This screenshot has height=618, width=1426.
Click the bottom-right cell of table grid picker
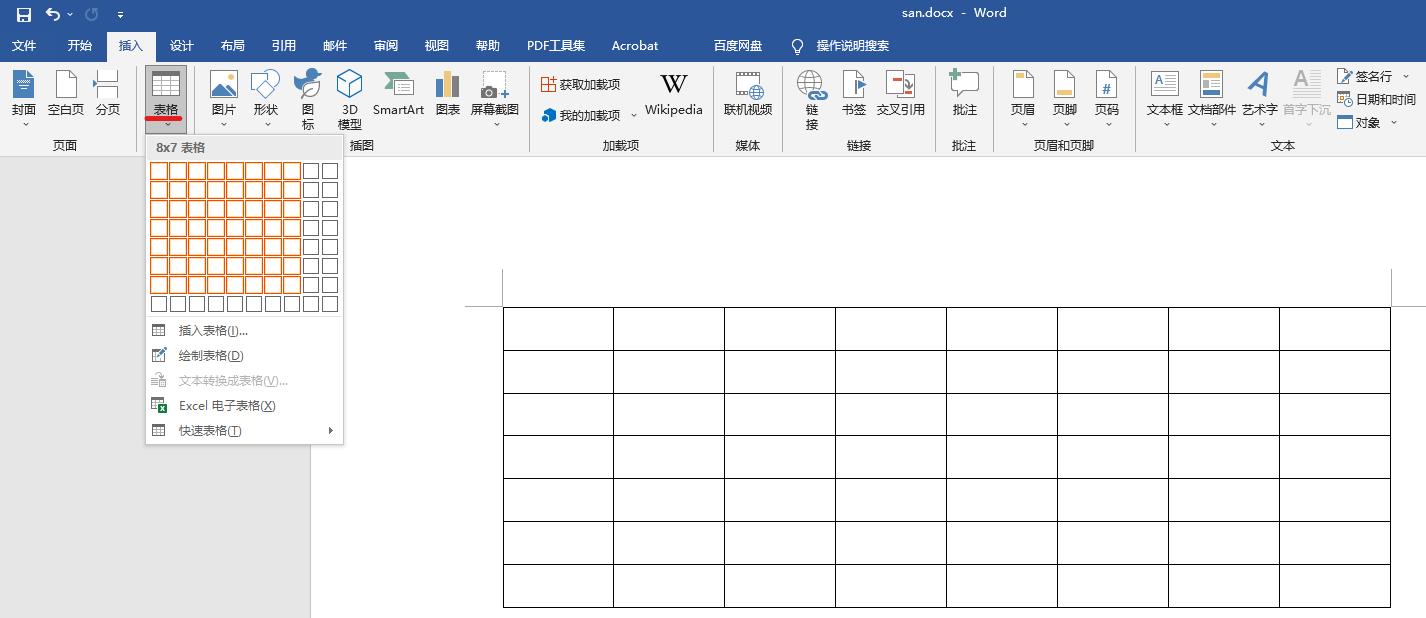tap(330, 304)
